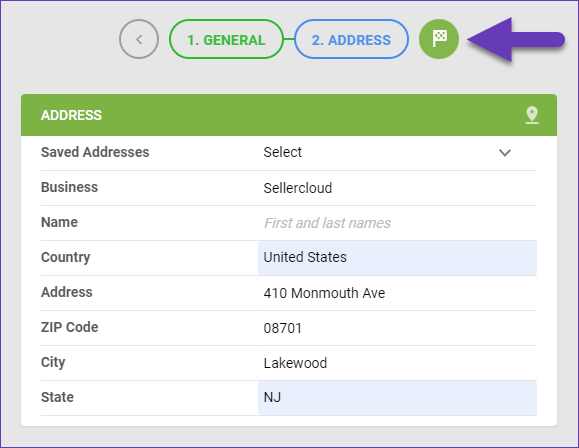Click the green finish flag button
579x448 pixels.
coord(439,39)
